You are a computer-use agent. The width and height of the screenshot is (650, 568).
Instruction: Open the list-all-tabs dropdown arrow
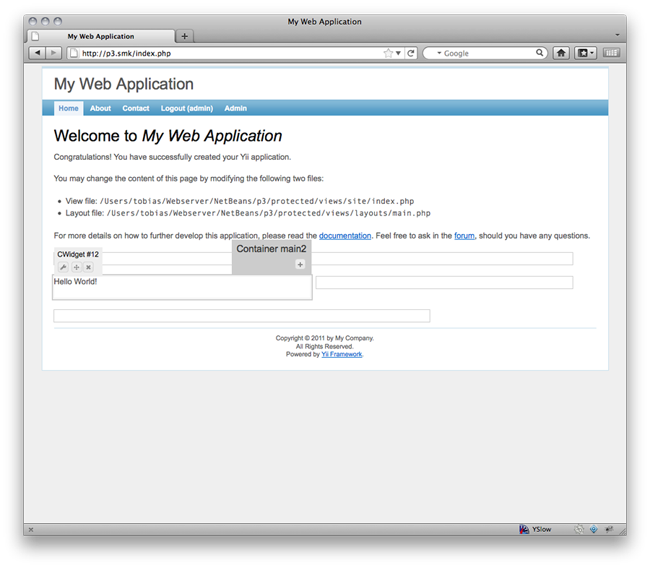point(617,35)
